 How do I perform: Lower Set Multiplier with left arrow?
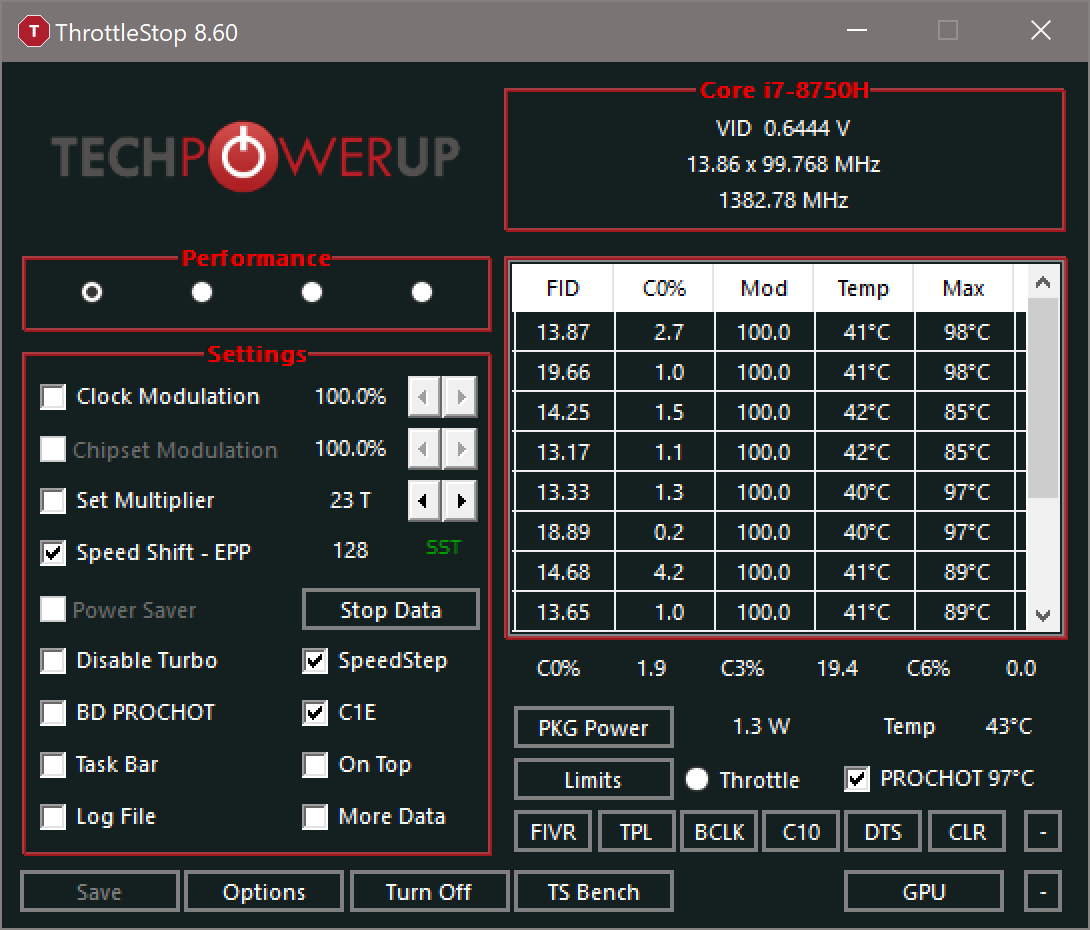click(424, 500)
